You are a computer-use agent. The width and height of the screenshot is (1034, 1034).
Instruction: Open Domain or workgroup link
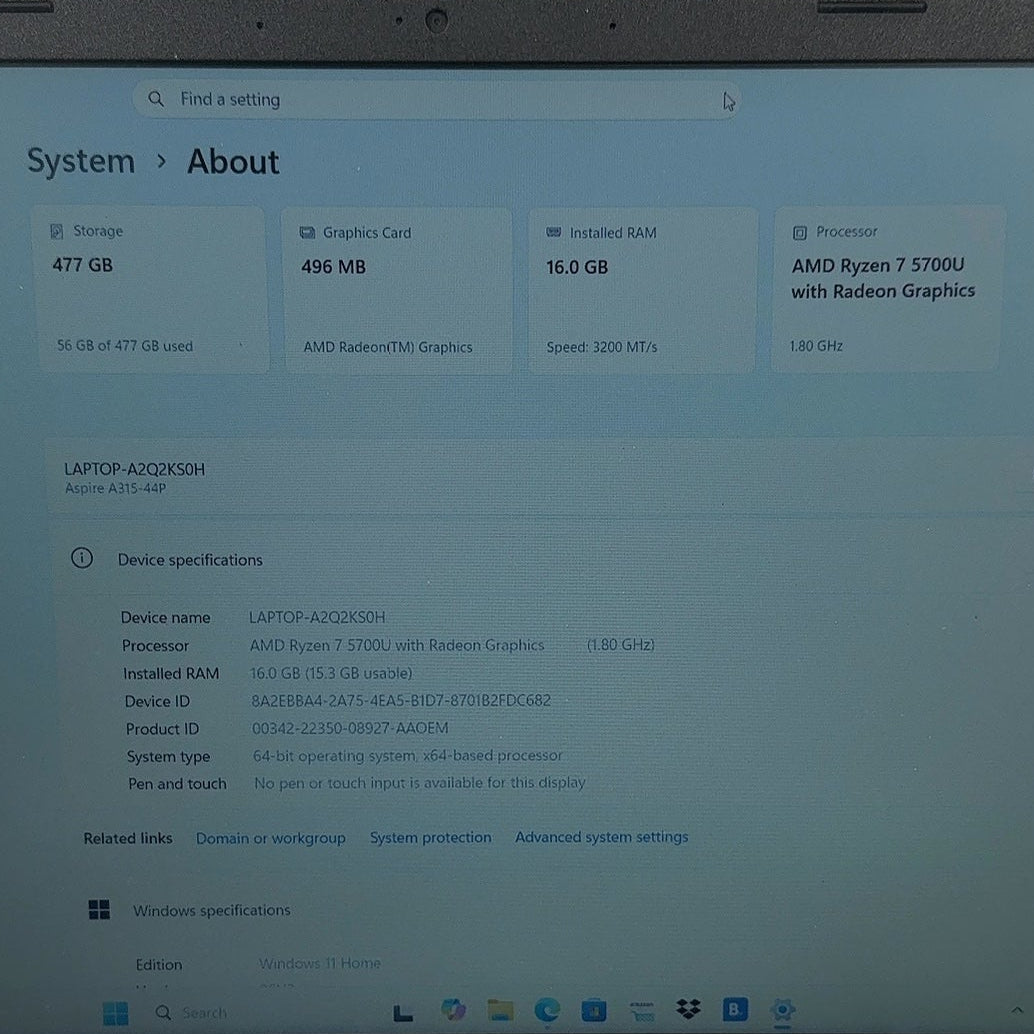[x=270, y=838]
